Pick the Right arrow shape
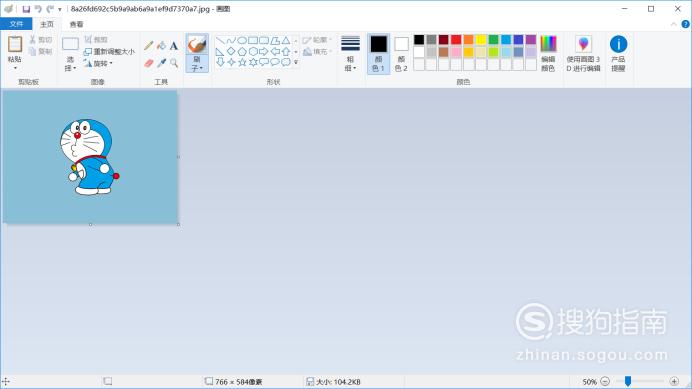Image resolution: width=692 pixels, height=389 pixels. point(264,52)
